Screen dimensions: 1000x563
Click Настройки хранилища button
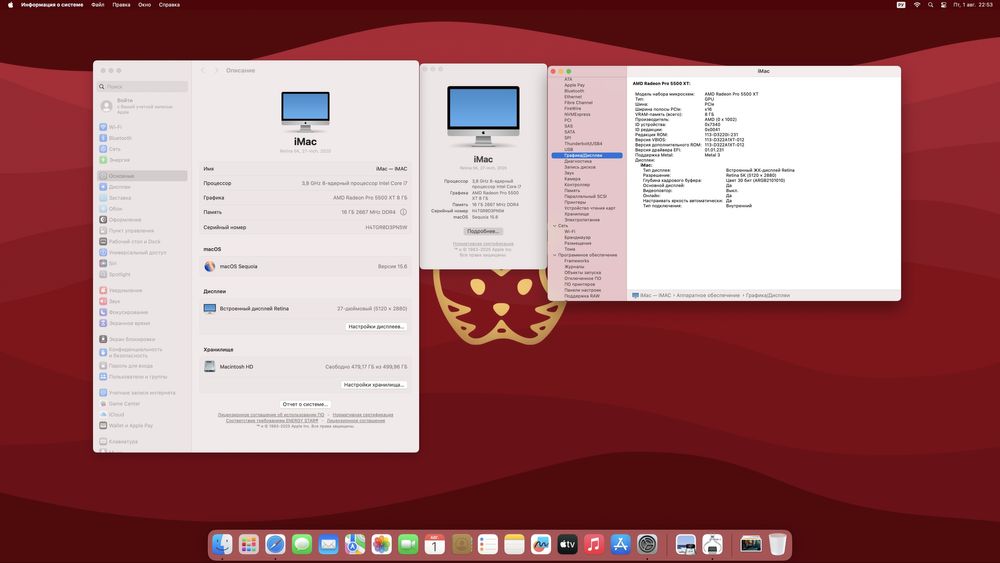click(x=374, y=384)
